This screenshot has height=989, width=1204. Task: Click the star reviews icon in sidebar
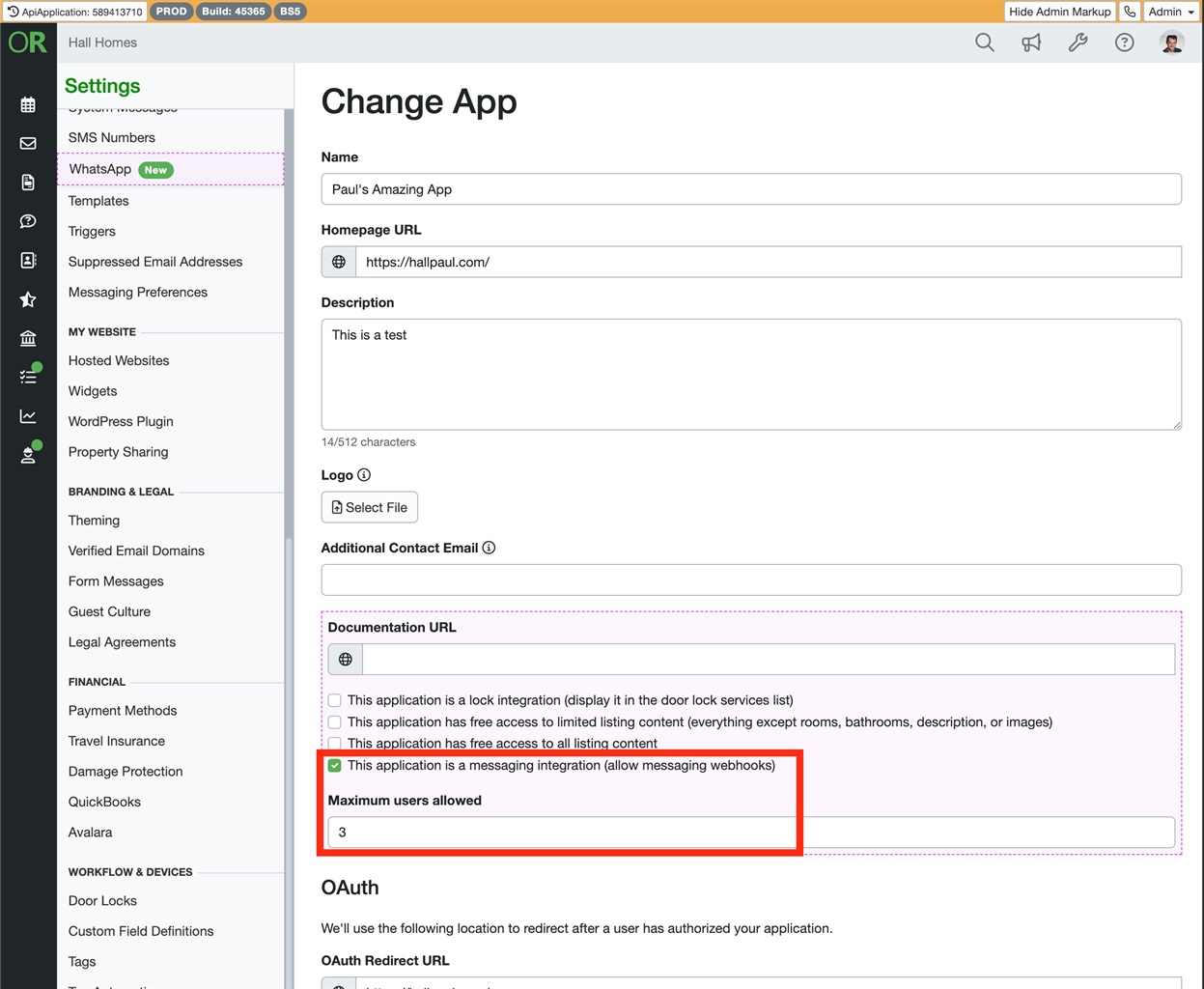coord(28,299)
